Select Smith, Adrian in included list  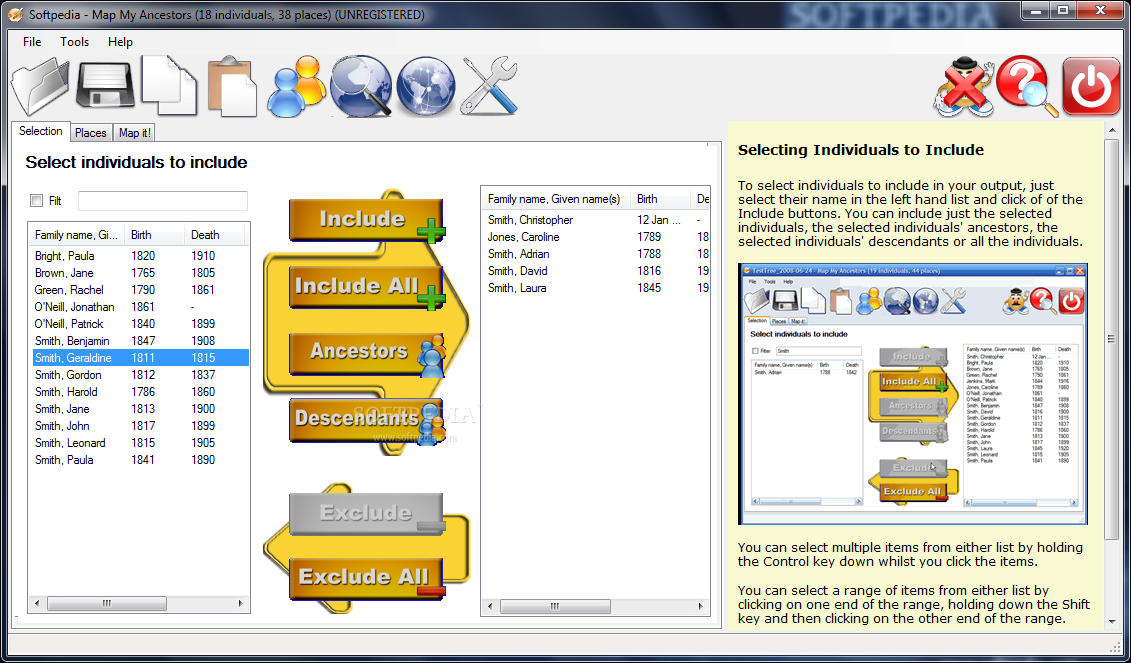point(596,254)
